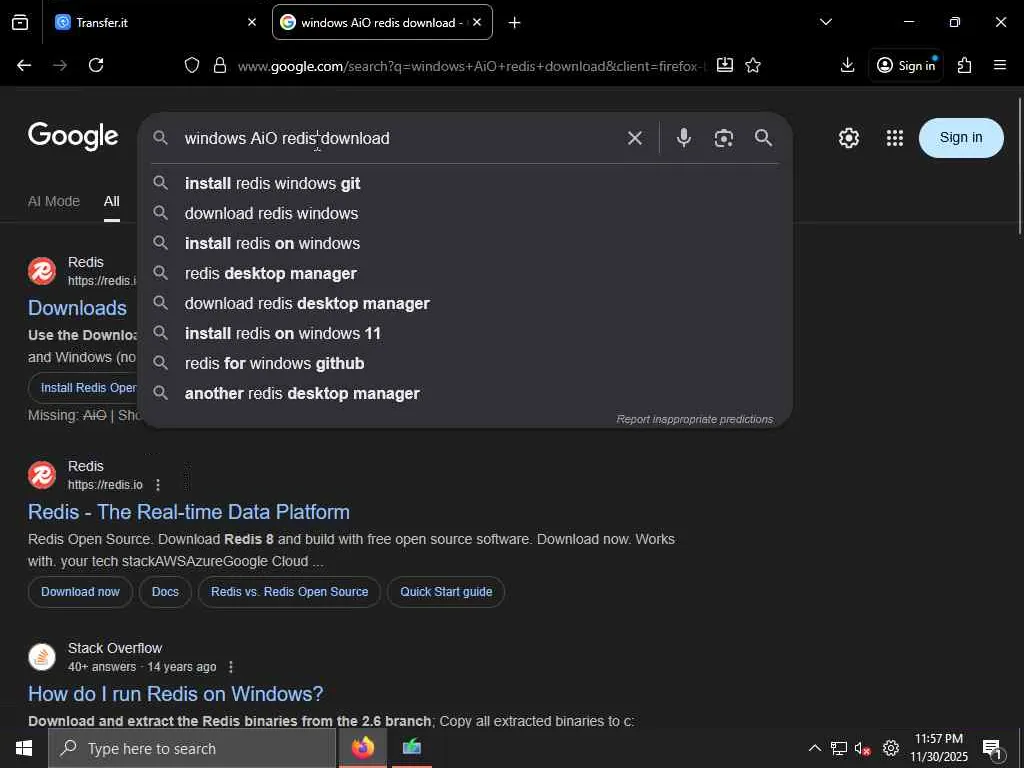Select suggestion download redis desktop manager

coord(465,304)
